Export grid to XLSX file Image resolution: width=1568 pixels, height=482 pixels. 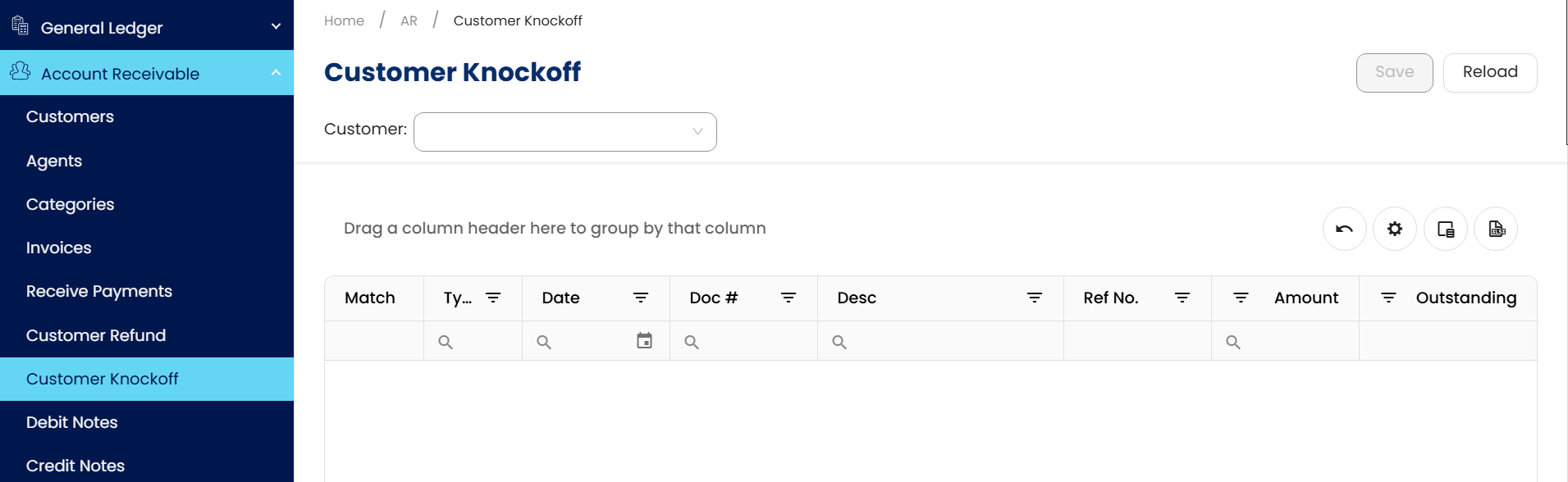(x=1496, y=229)
